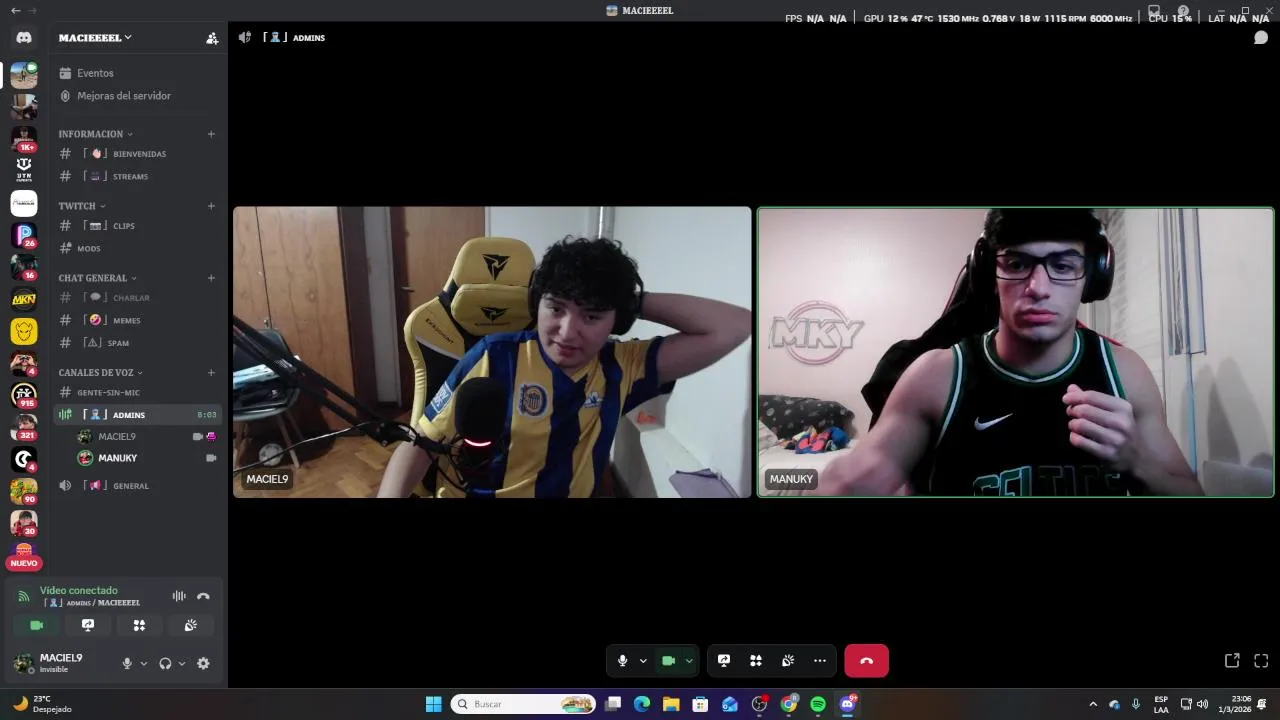Share your screen from left panel

coord(88,625)
